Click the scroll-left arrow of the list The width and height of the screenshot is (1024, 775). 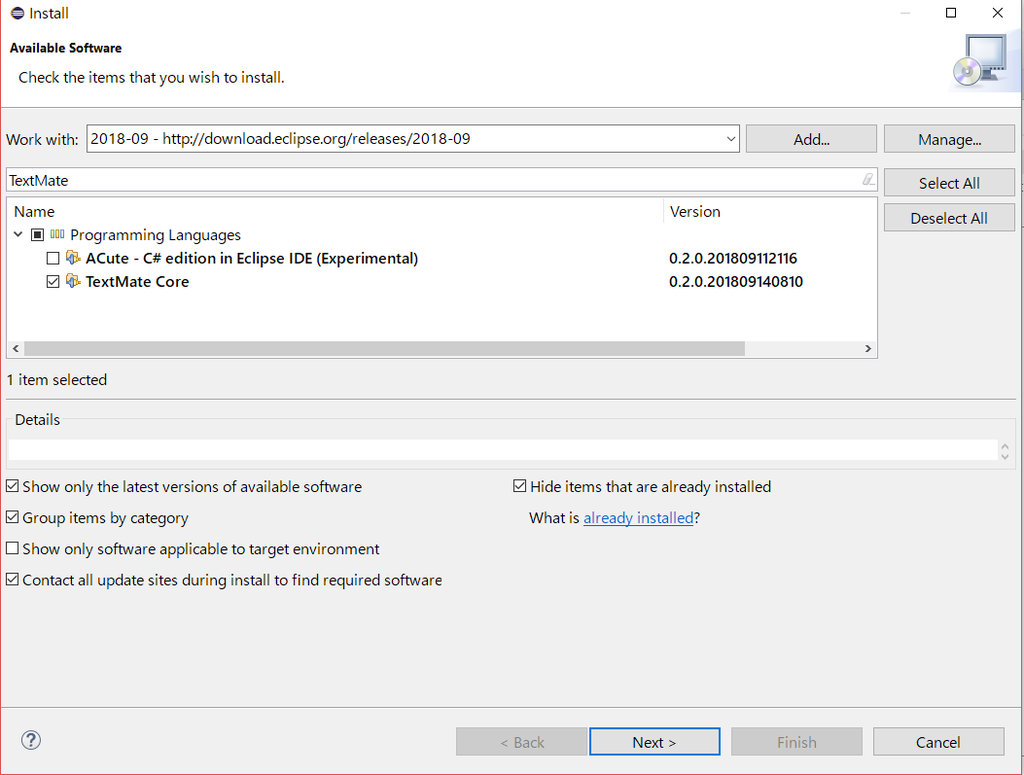tap(16, 349)
